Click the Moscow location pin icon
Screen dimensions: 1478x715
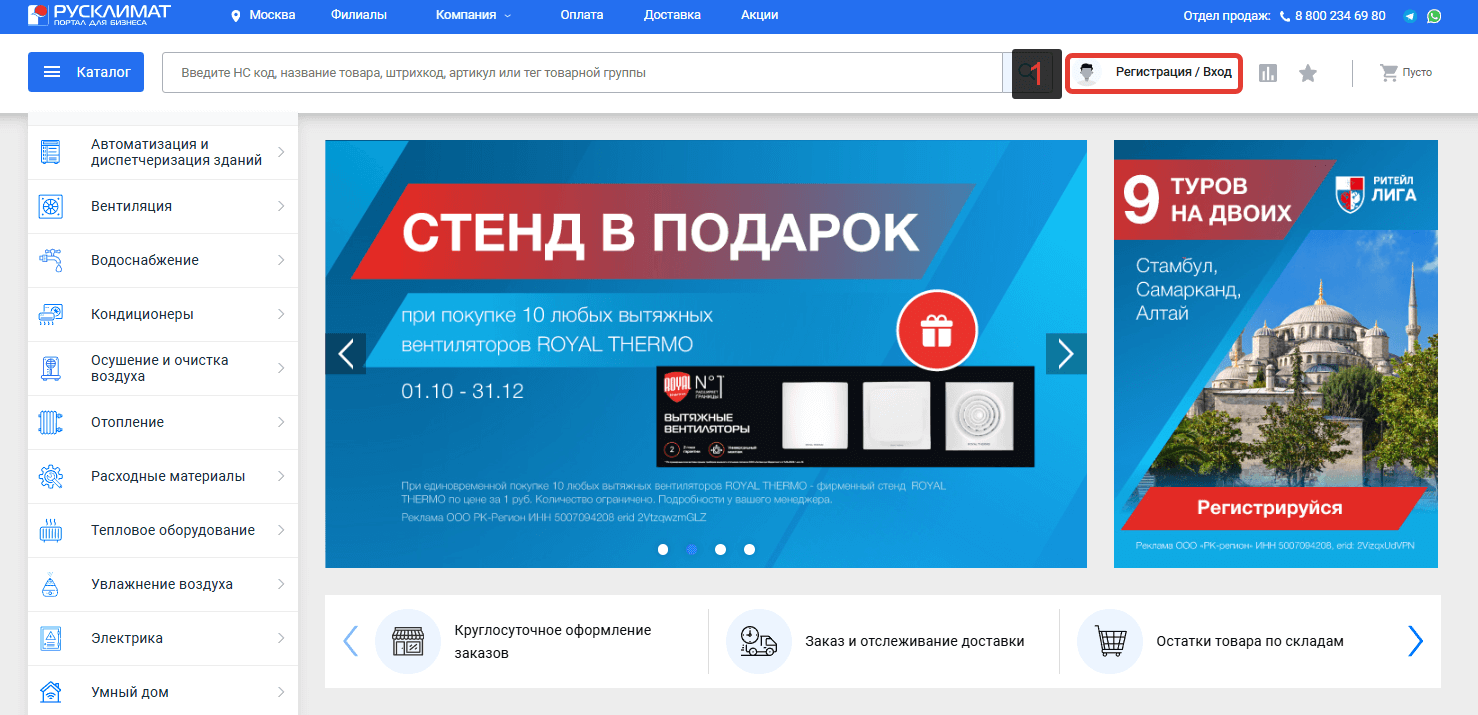point(236,16)
